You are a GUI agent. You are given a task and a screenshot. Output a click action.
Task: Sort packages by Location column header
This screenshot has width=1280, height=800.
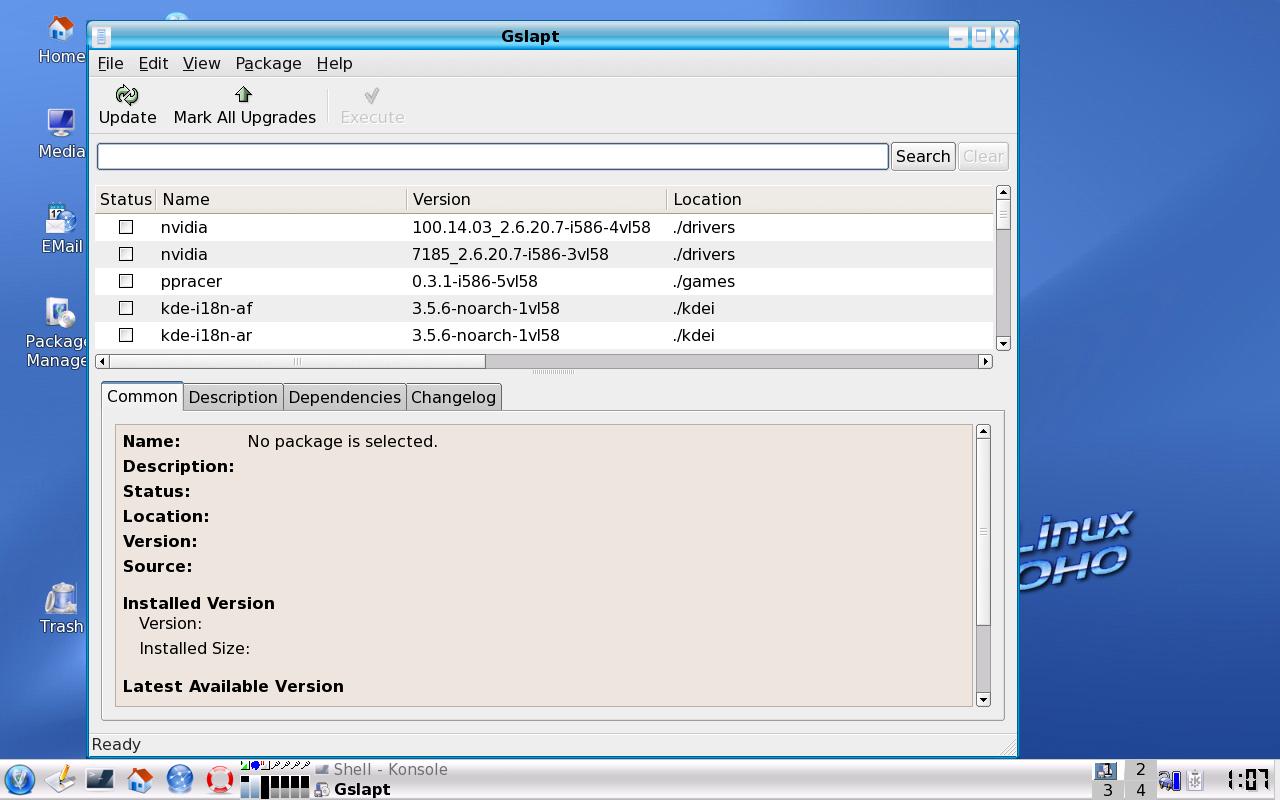[x=830, y=199]
